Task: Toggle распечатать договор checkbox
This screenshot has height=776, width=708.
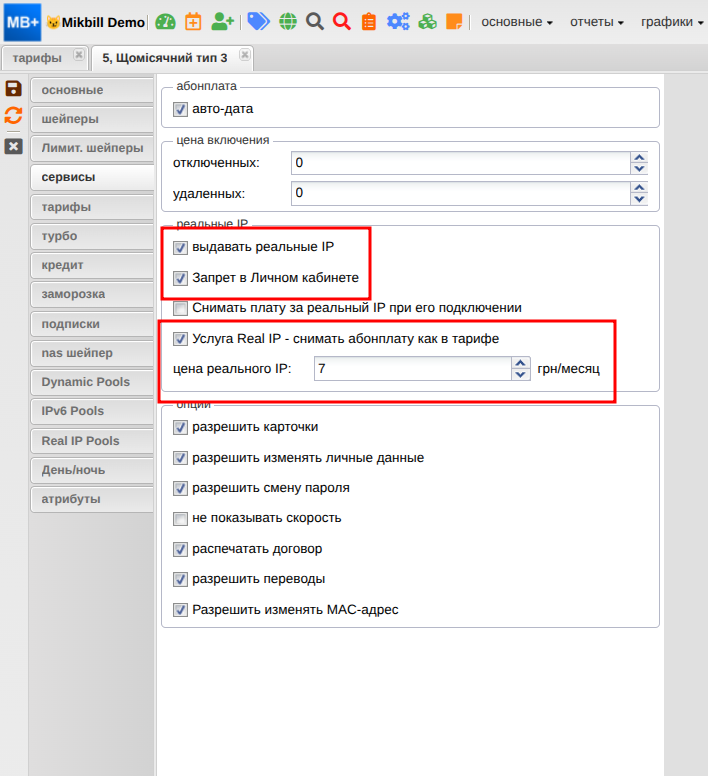Action: (180, 549)
